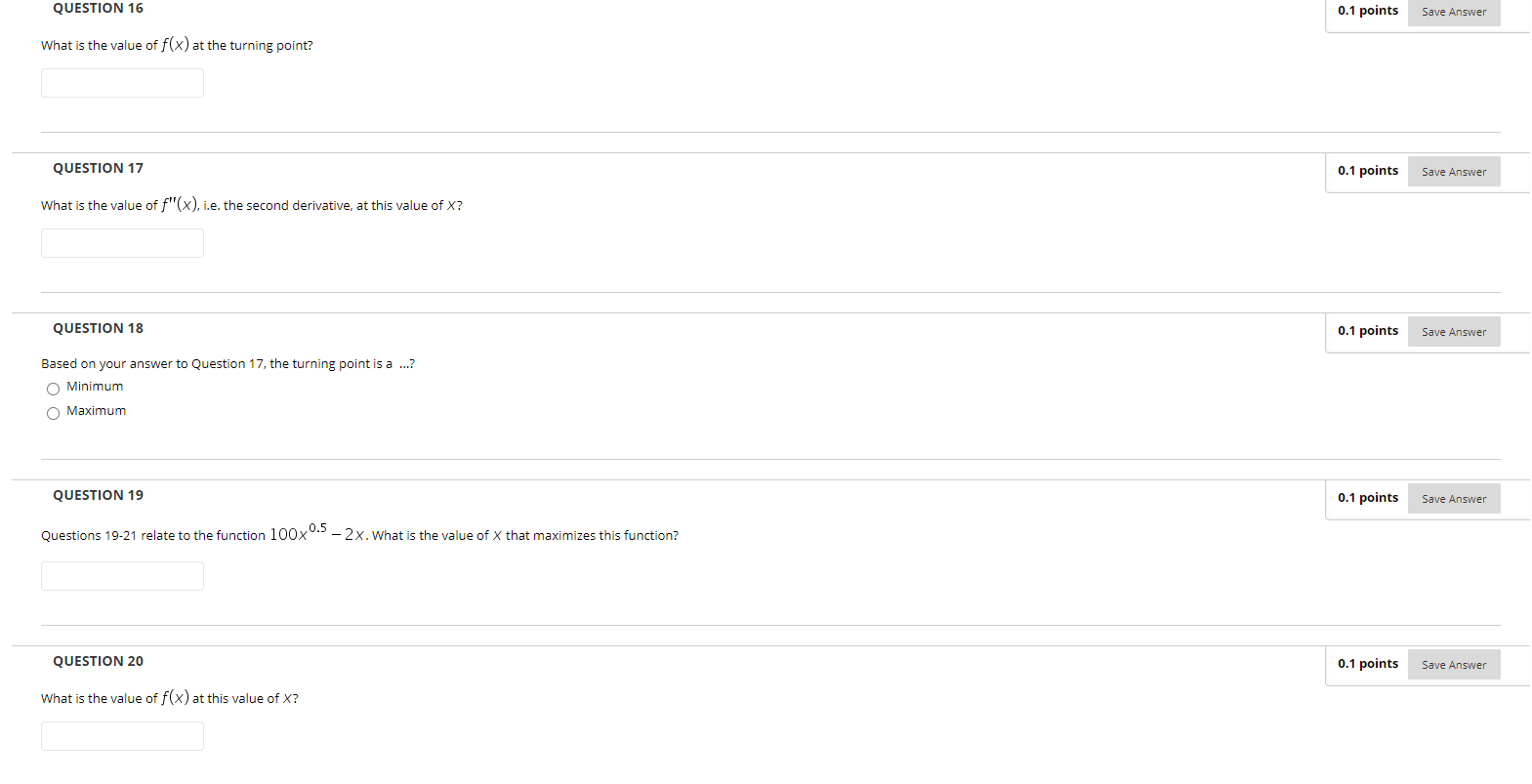Select the Maximum radio option
Screen dimensions: 1532x784
pos(53,413)
